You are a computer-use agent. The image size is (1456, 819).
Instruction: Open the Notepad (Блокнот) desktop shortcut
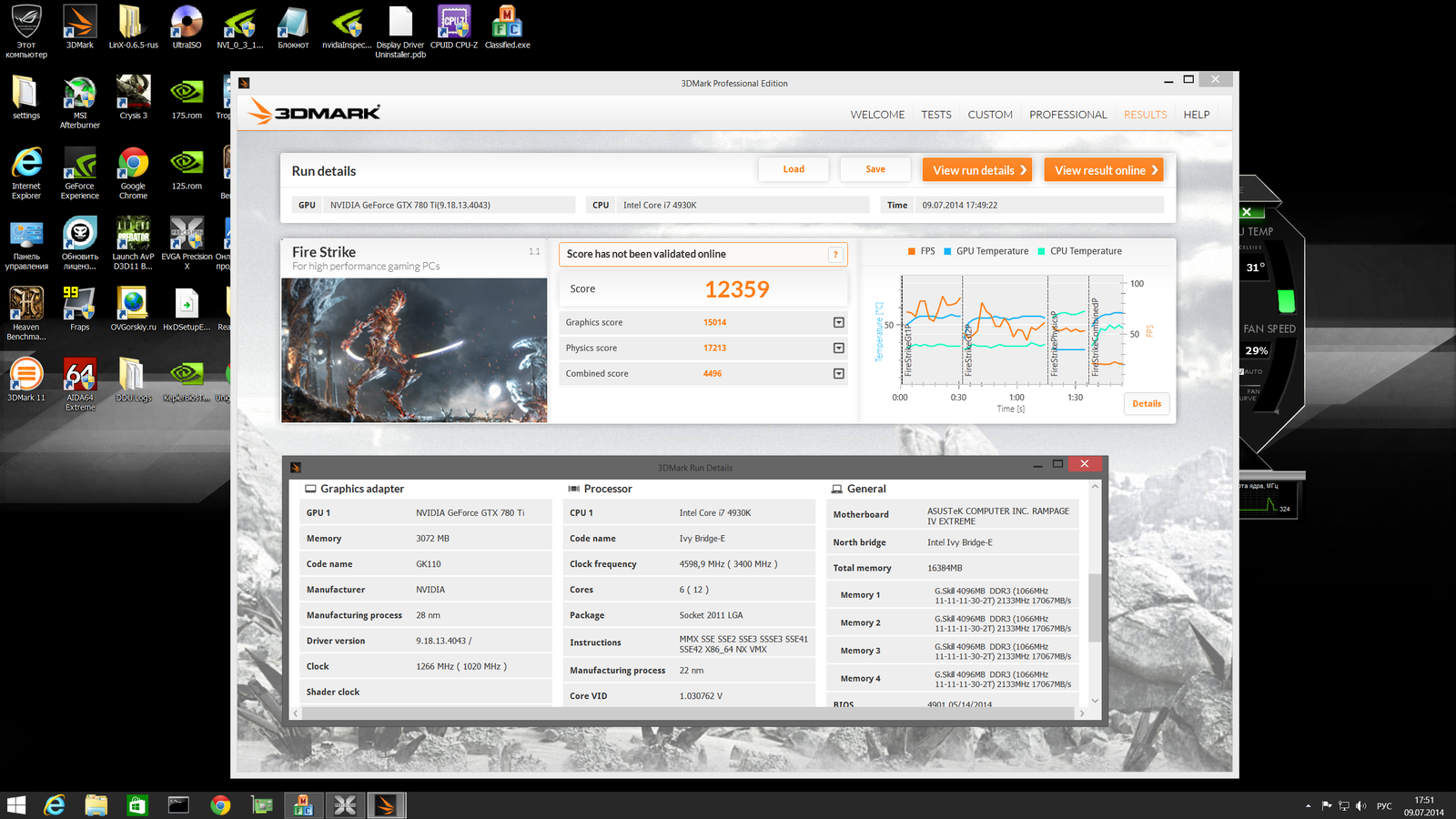[x=293, y=27]
